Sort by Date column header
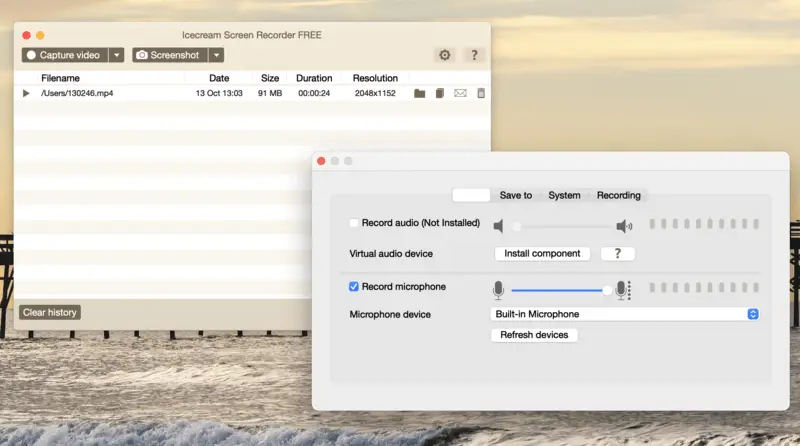 (x=219, y=78)
